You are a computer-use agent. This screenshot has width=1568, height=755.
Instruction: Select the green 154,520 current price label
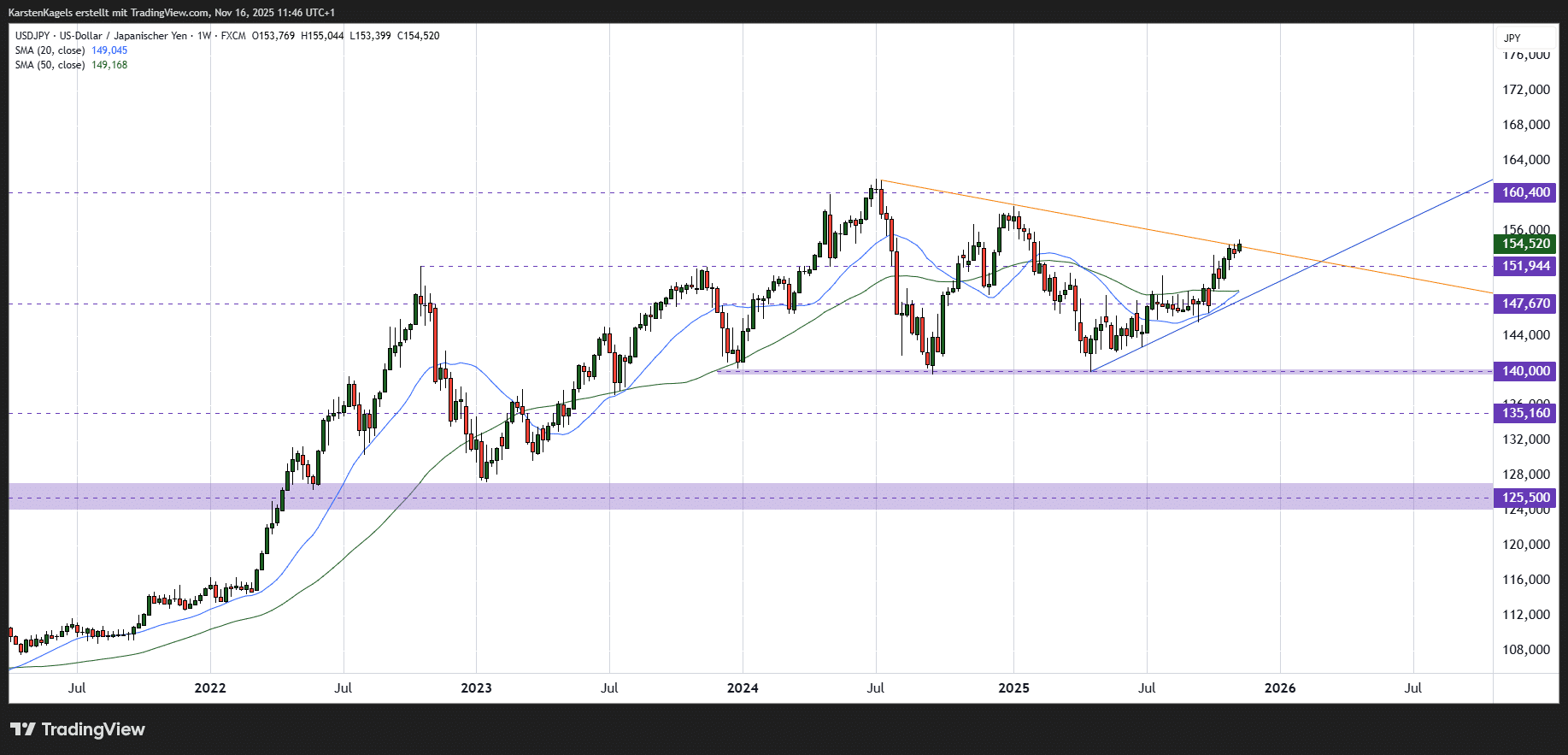[x=1525, y=244]
